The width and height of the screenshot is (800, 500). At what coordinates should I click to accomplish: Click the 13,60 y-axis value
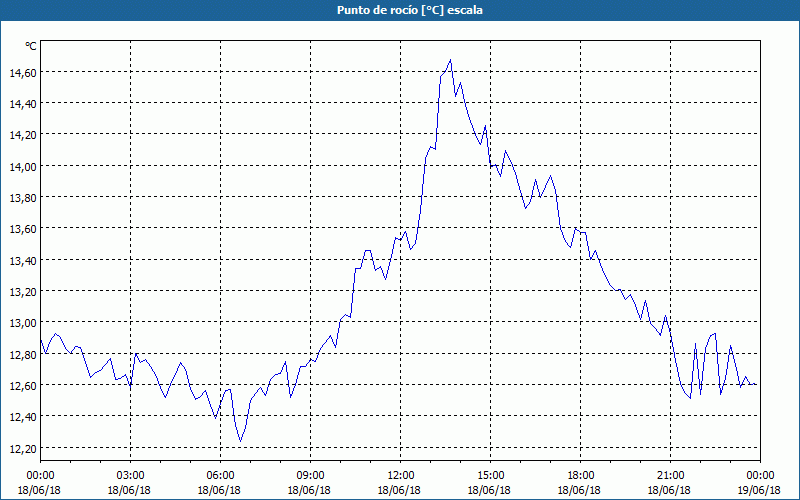click(23, 229)
